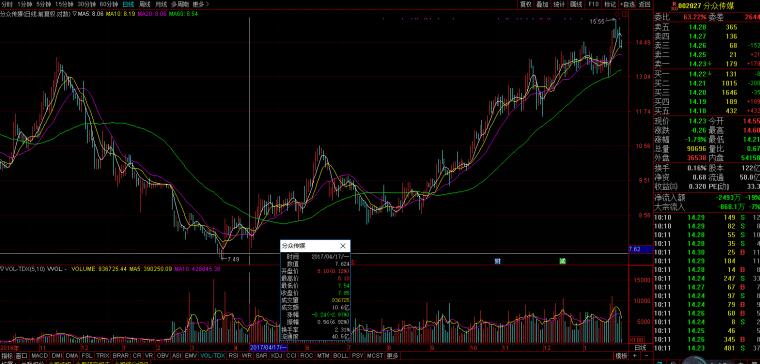Select the VR indicator tab
Viewport: 760px width, 364px height.
149,356
